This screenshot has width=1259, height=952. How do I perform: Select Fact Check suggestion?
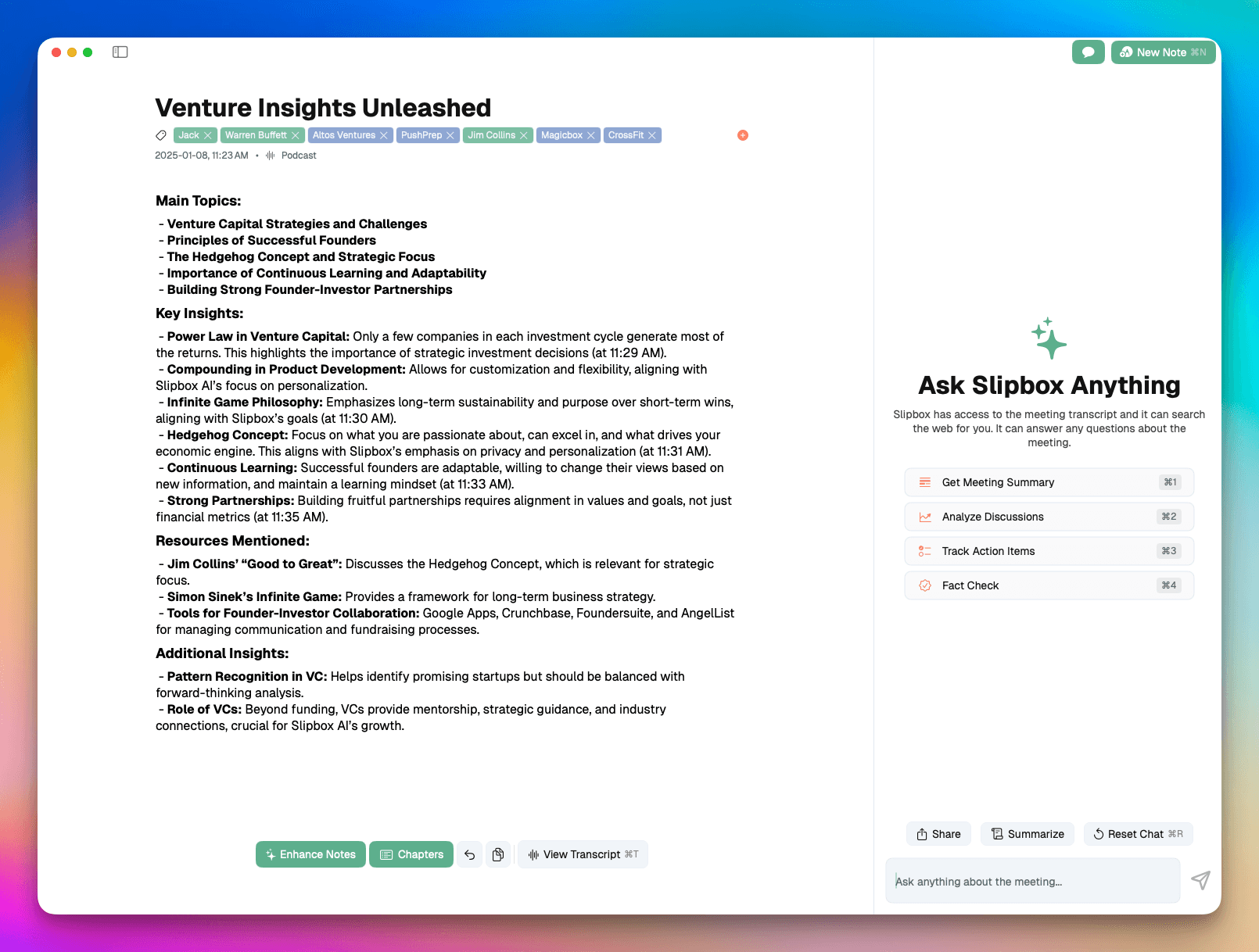[1049, 585]
